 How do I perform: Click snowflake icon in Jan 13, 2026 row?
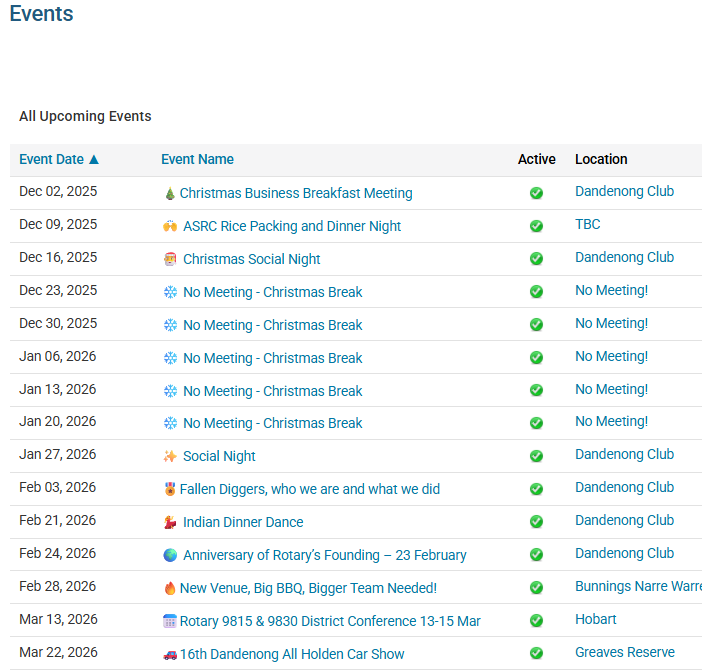(170, 391)
